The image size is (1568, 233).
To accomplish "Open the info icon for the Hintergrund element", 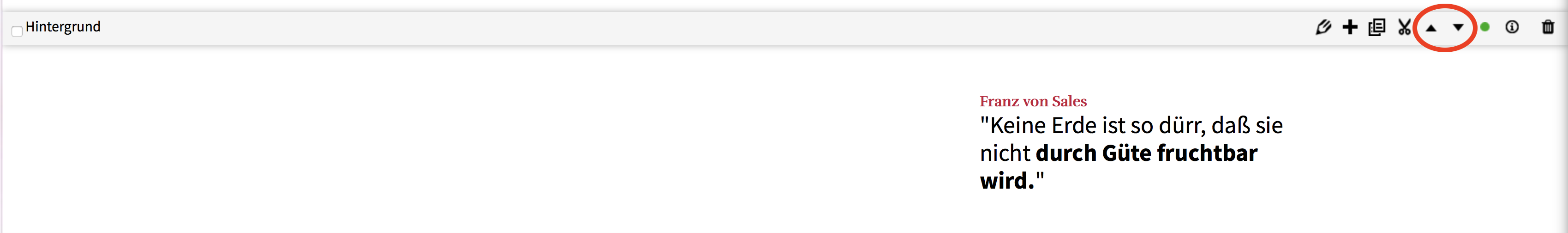I will [1511, 27].
